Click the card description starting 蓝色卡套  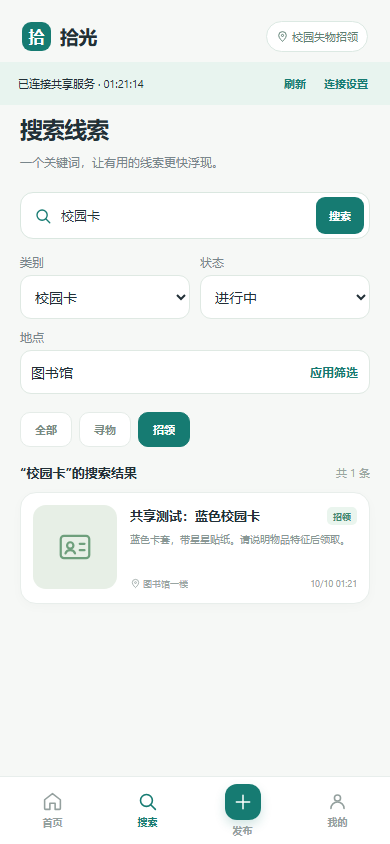237,540
